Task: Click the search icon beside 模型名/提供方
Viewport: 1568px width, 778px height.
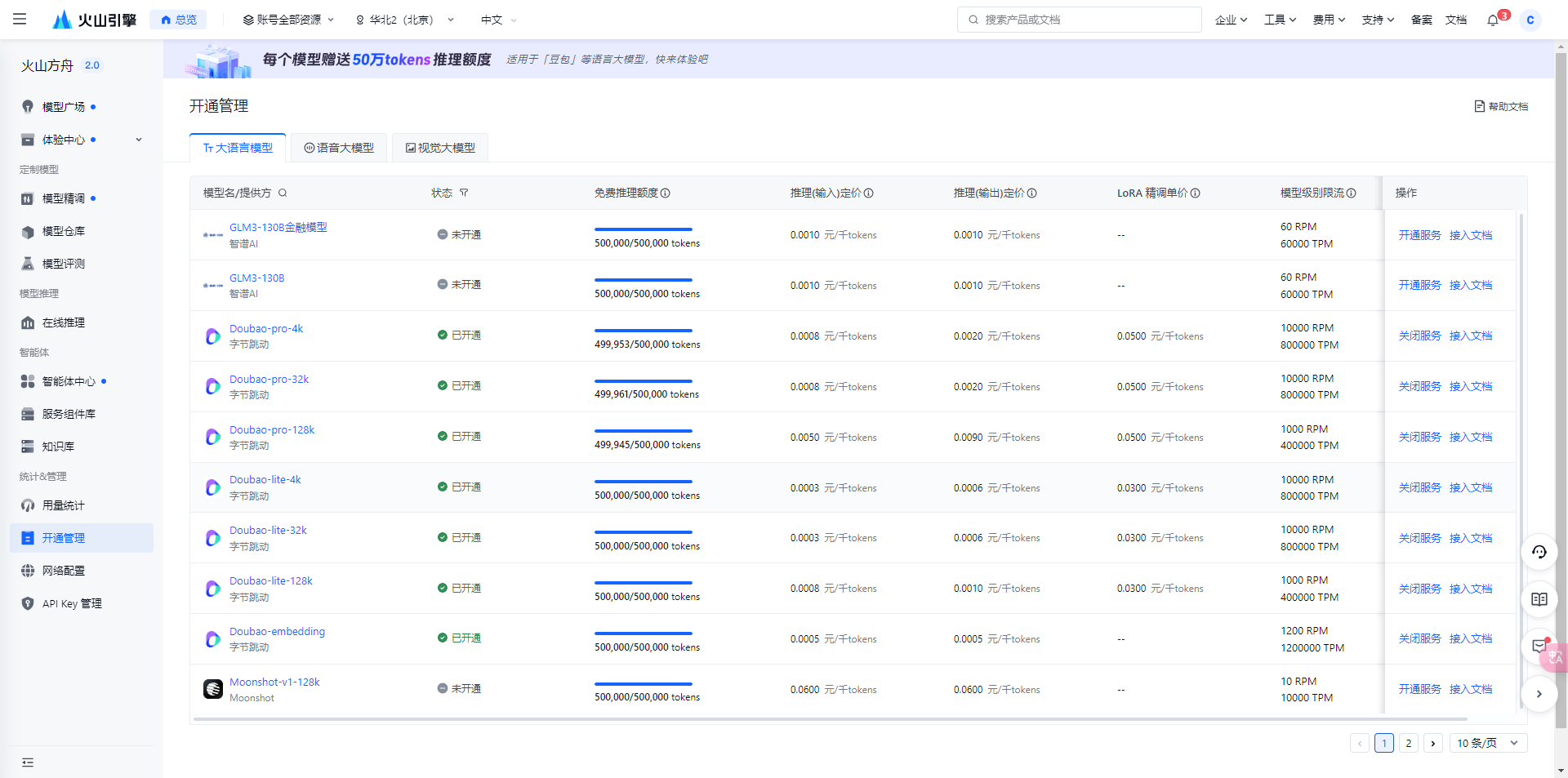Action: (x=283, y=193)
